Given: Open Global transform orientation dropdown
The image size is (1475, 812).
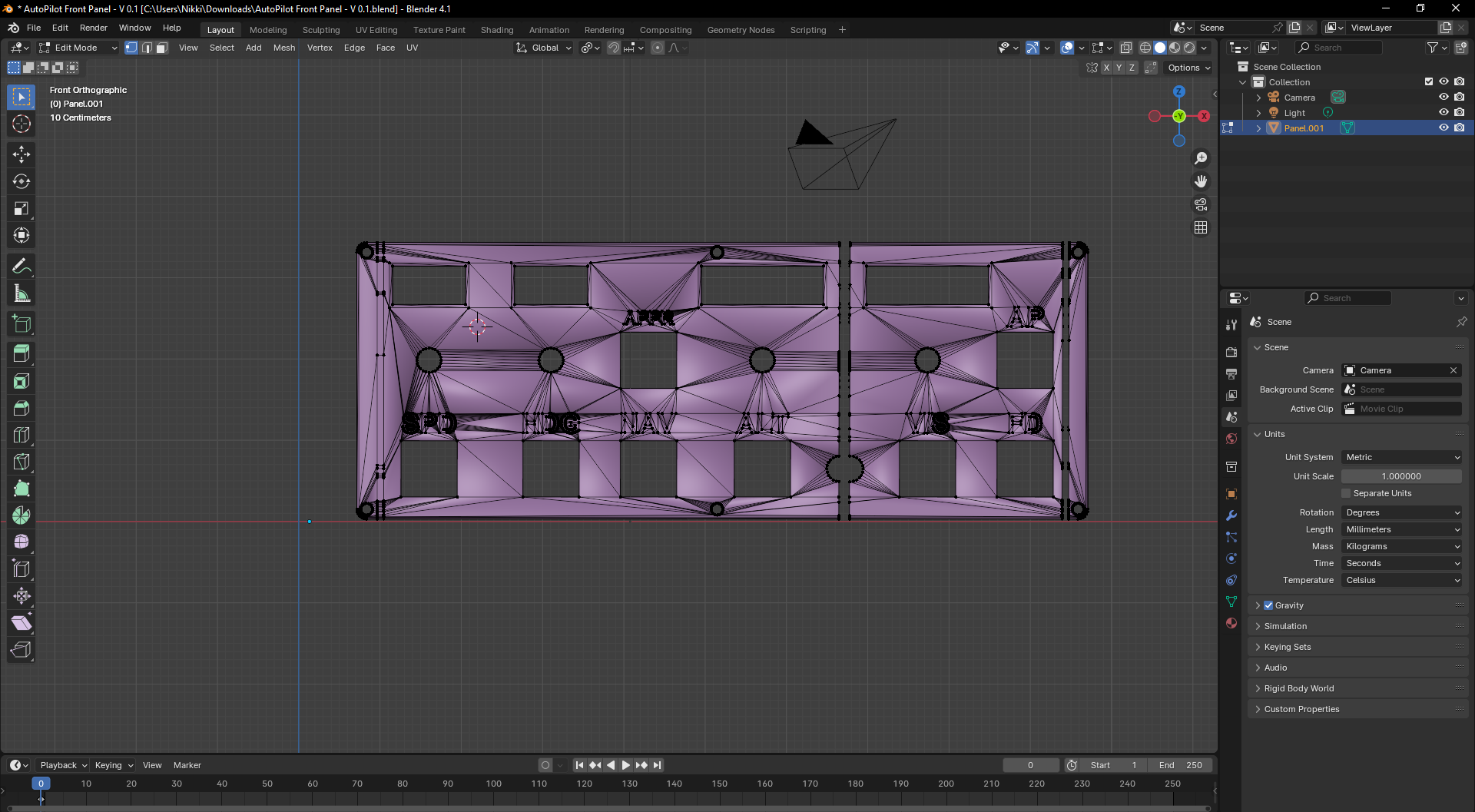Looking at the screenshot, I should tap(544, 48).
